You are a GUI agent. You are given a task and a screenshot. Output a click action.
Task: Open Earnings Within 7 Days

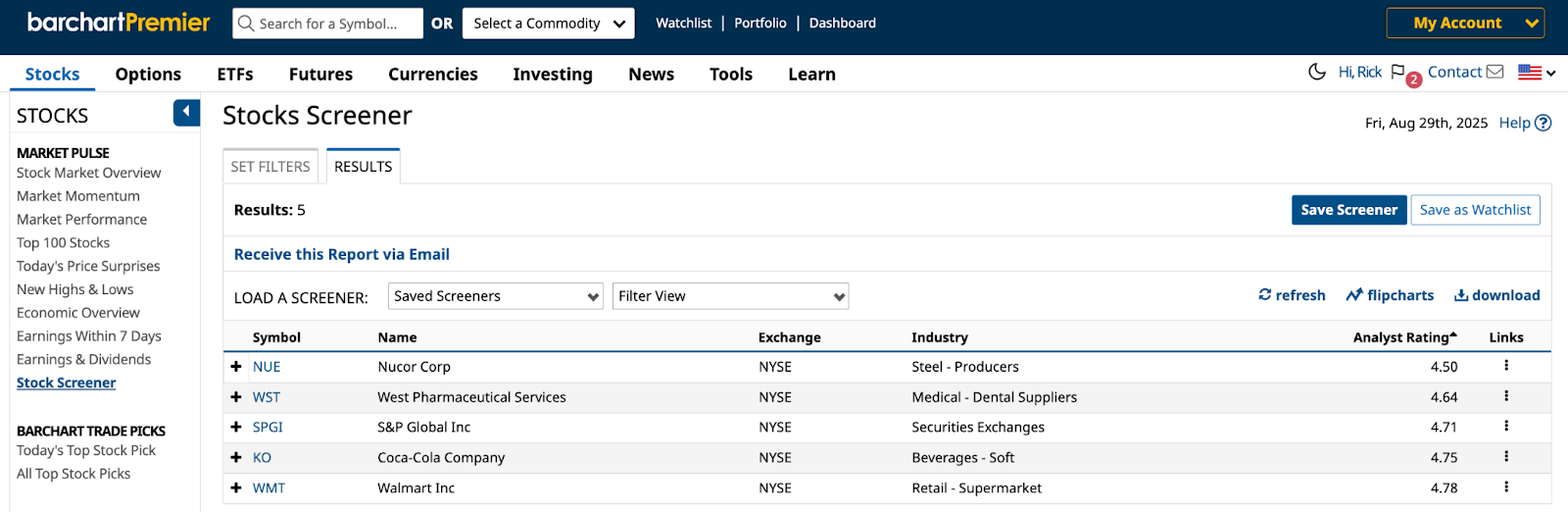point(89,336)
